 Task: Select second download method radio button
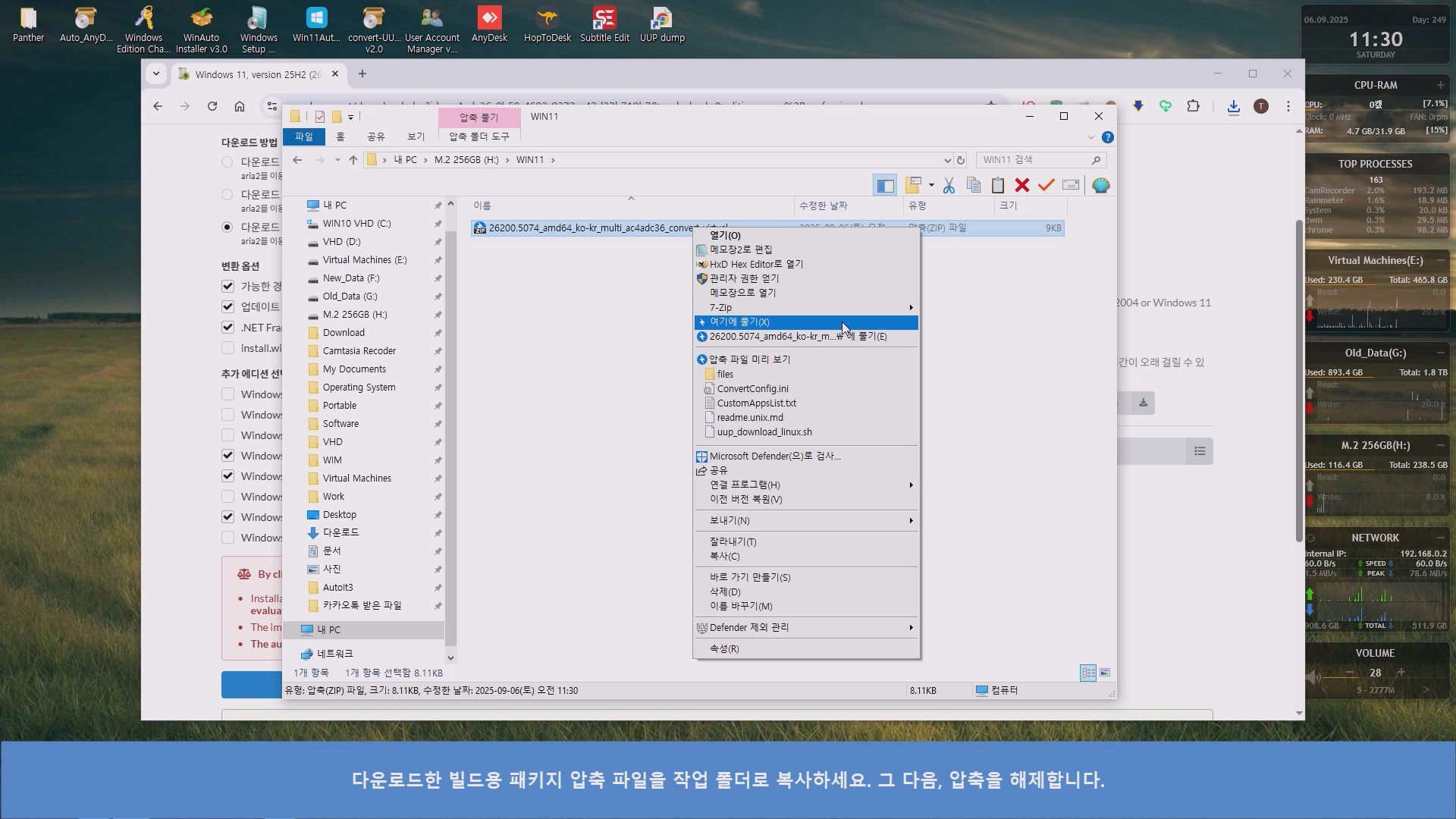[x=227, y=194]
